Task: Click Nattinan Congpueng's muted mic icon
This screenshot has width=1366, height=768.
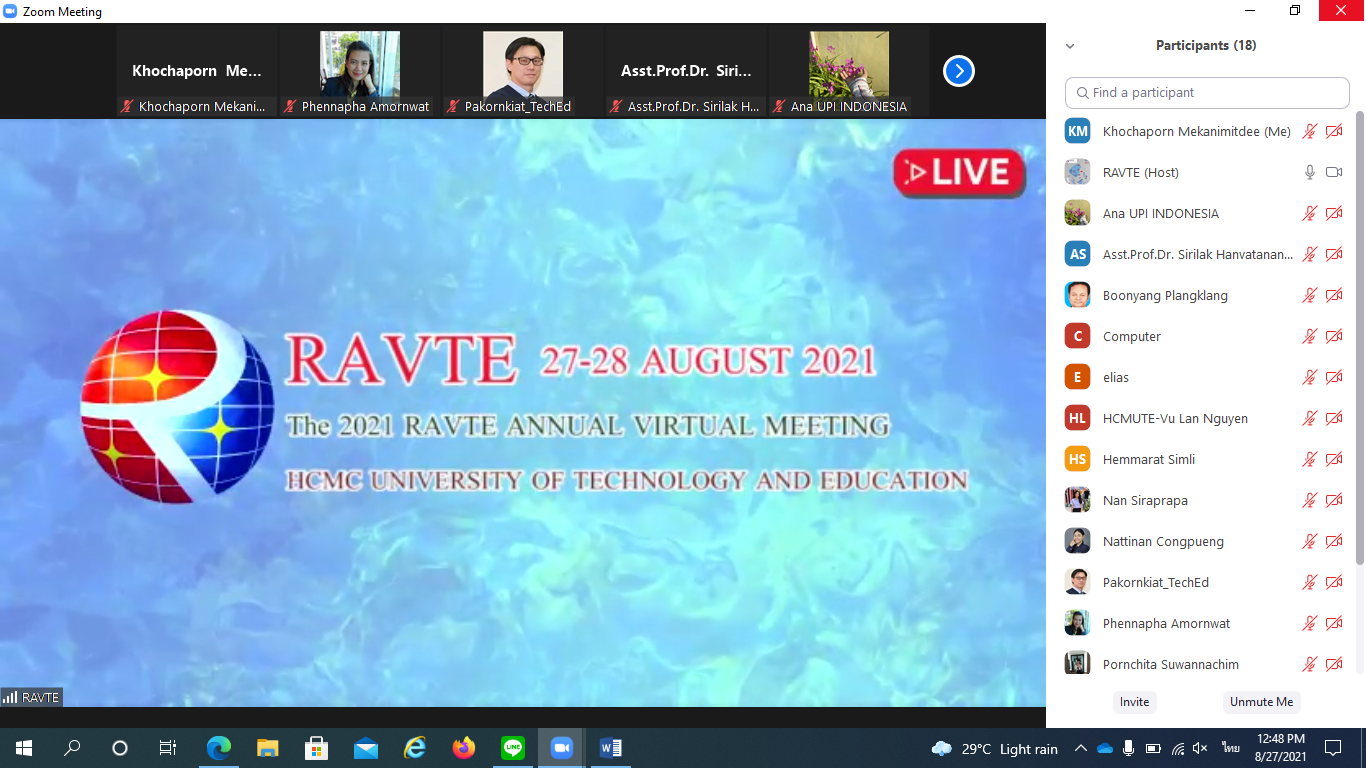Action: point(1310,541)
